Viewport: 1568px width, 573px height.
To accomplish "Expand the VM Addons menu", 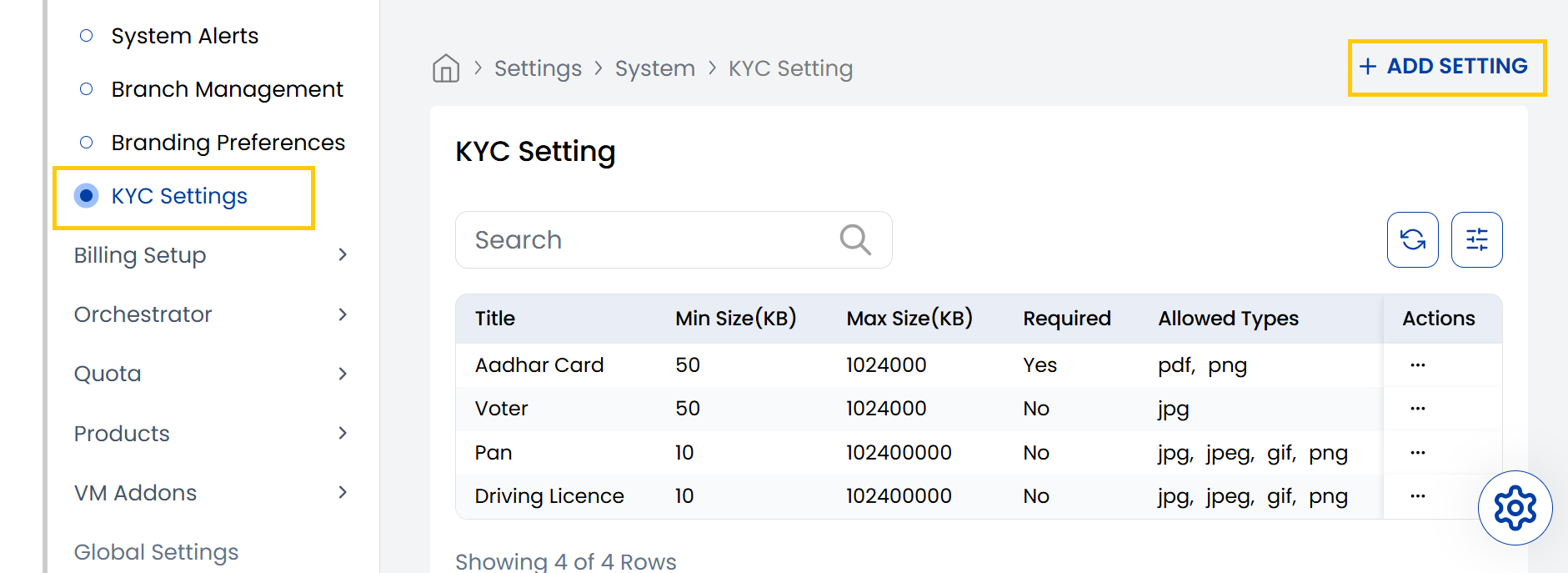I will coord(210,493).
